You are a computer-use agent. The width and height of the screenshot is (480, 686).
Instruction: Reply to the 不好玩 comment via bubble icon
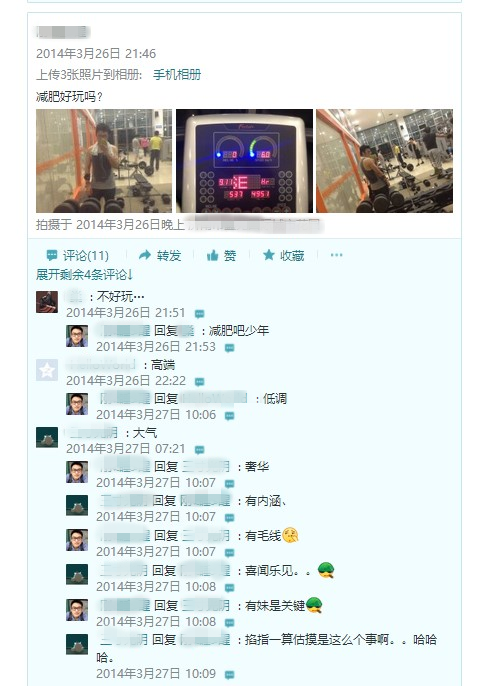point(200,314)
